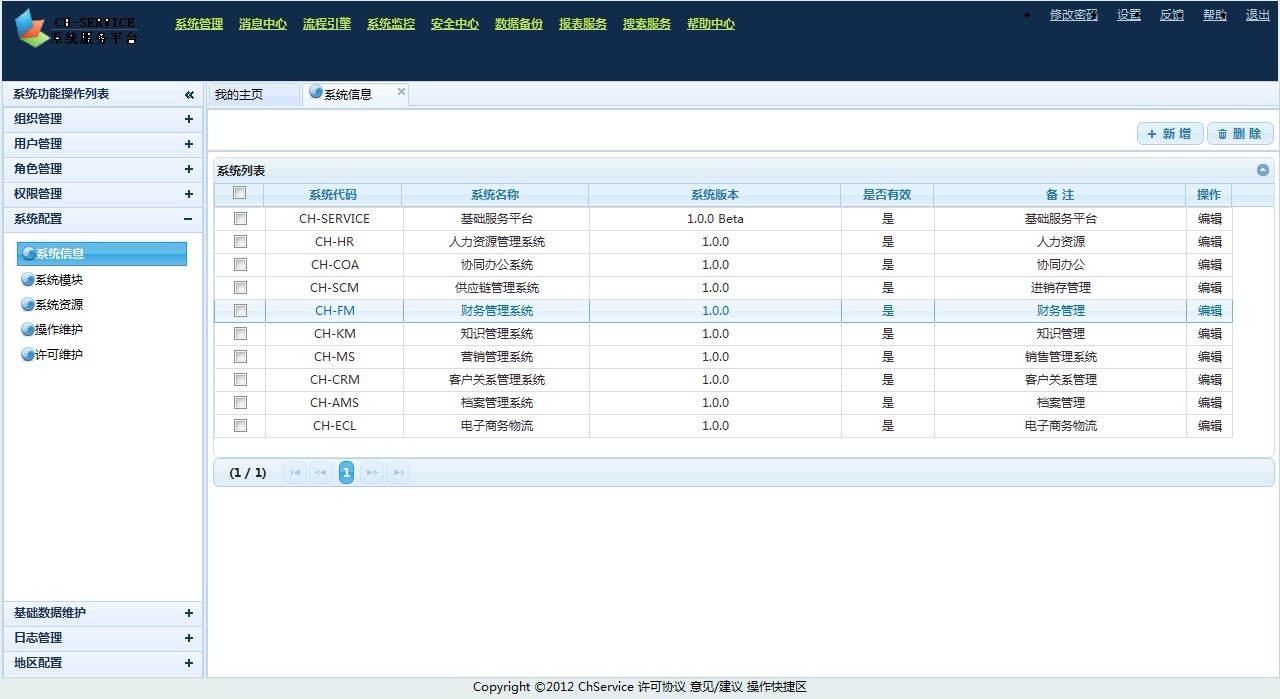
Task: Go to previous page in pager
Action: coord(321,473)
